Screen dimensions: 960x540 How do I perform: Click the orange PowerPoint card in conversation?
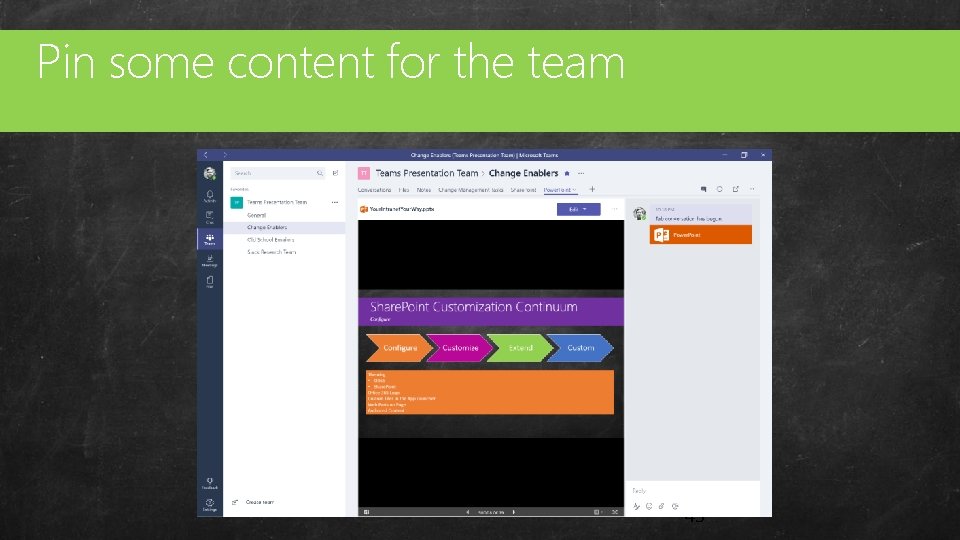tap(700, 234)
